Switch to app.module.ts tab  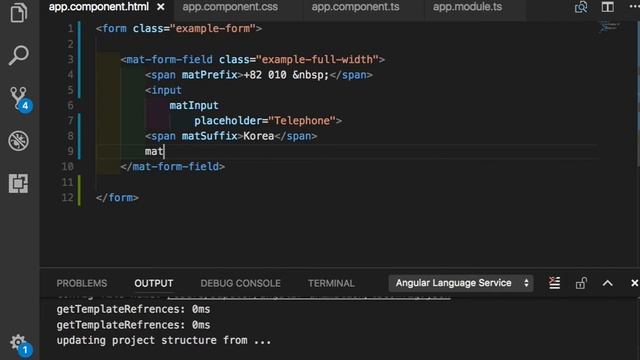(467, 7)
